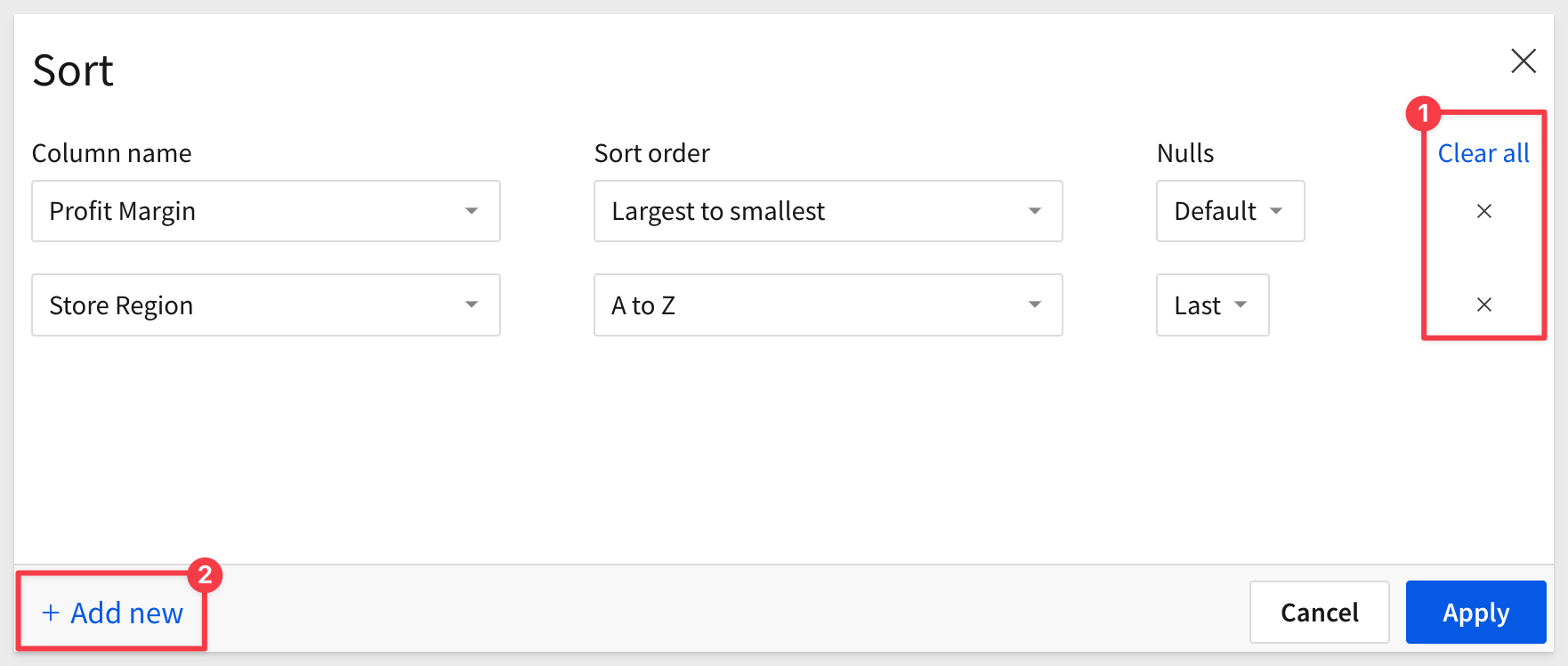The width and height of the screenshot is (1568, 666).
Task: Click the plus icon beside Add new
Action: (51, 613)
